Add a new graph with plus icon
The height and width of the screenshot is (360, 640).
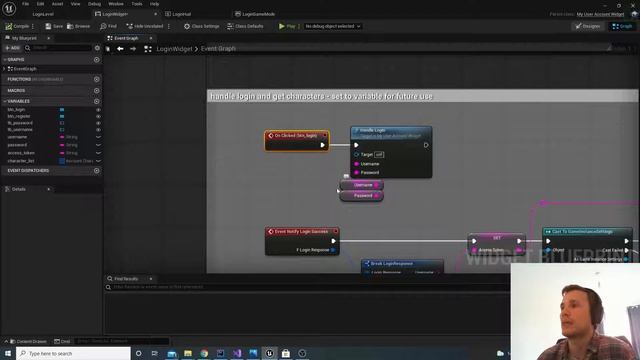97,60
